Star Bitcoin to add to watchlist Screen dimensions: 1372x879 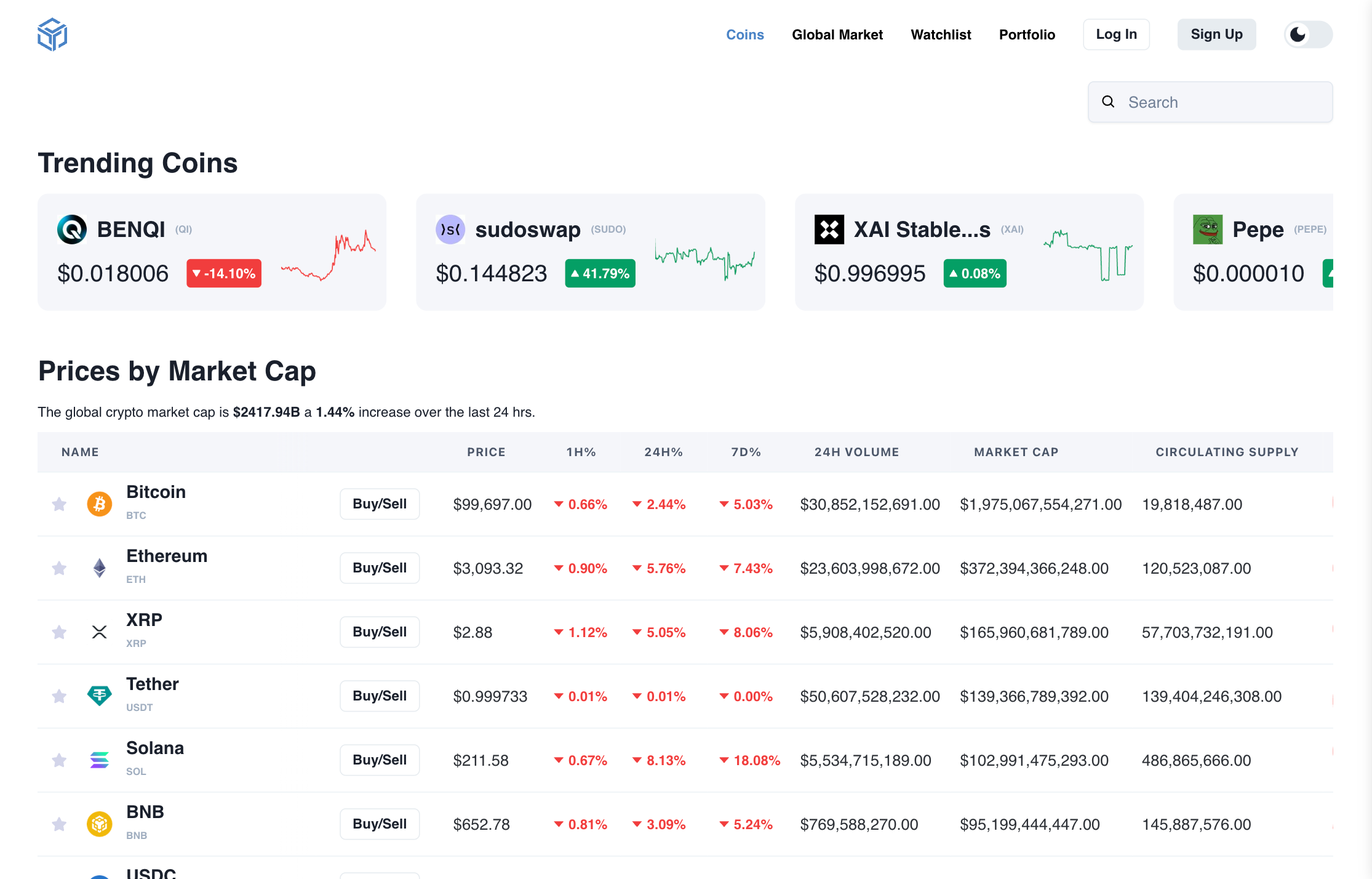[x=59, y=504]
